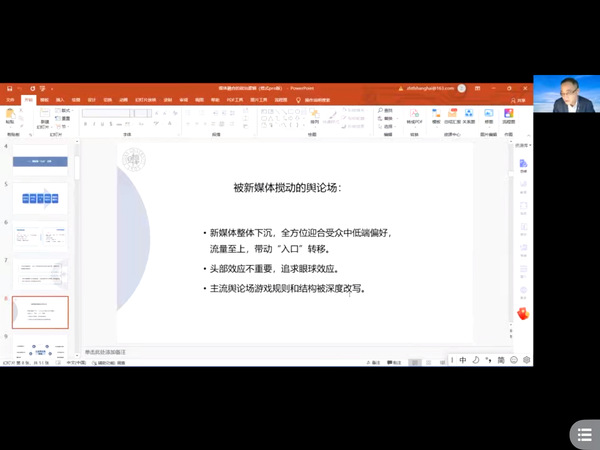The image size is (600, 450).
Task: Click the Redo icon in quick access toolbar
Action: [x=33, y=88]
